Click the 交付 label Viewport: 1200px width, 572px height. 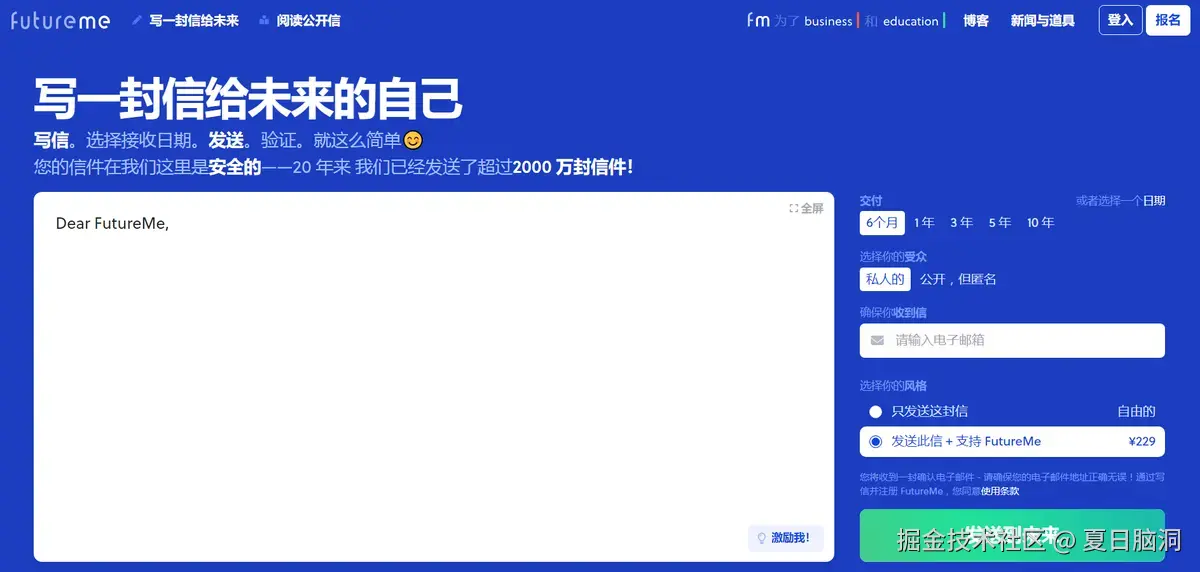(x=871, y=200)
